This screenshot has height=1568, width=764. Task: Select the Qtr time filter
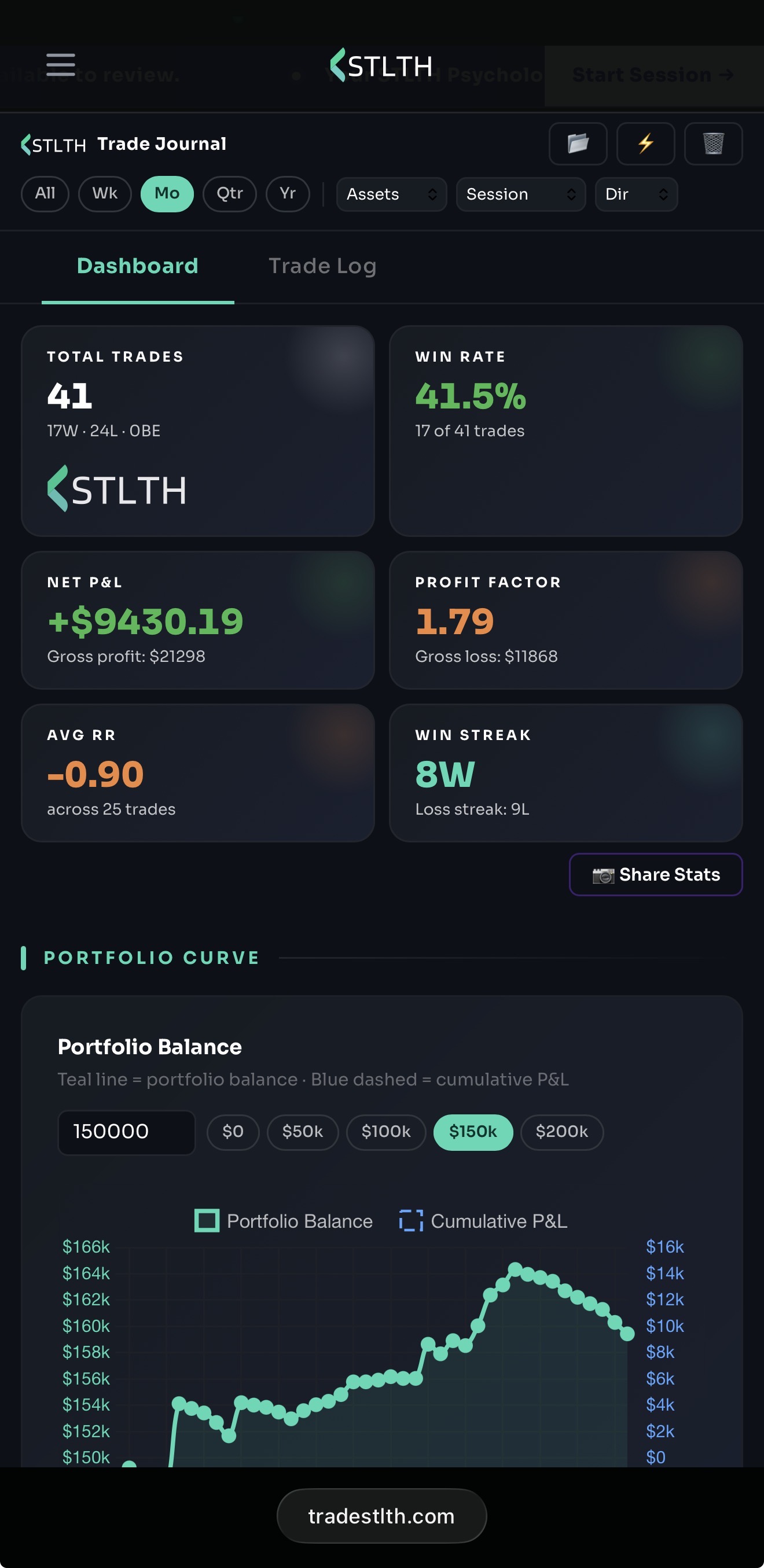[230, 194]
